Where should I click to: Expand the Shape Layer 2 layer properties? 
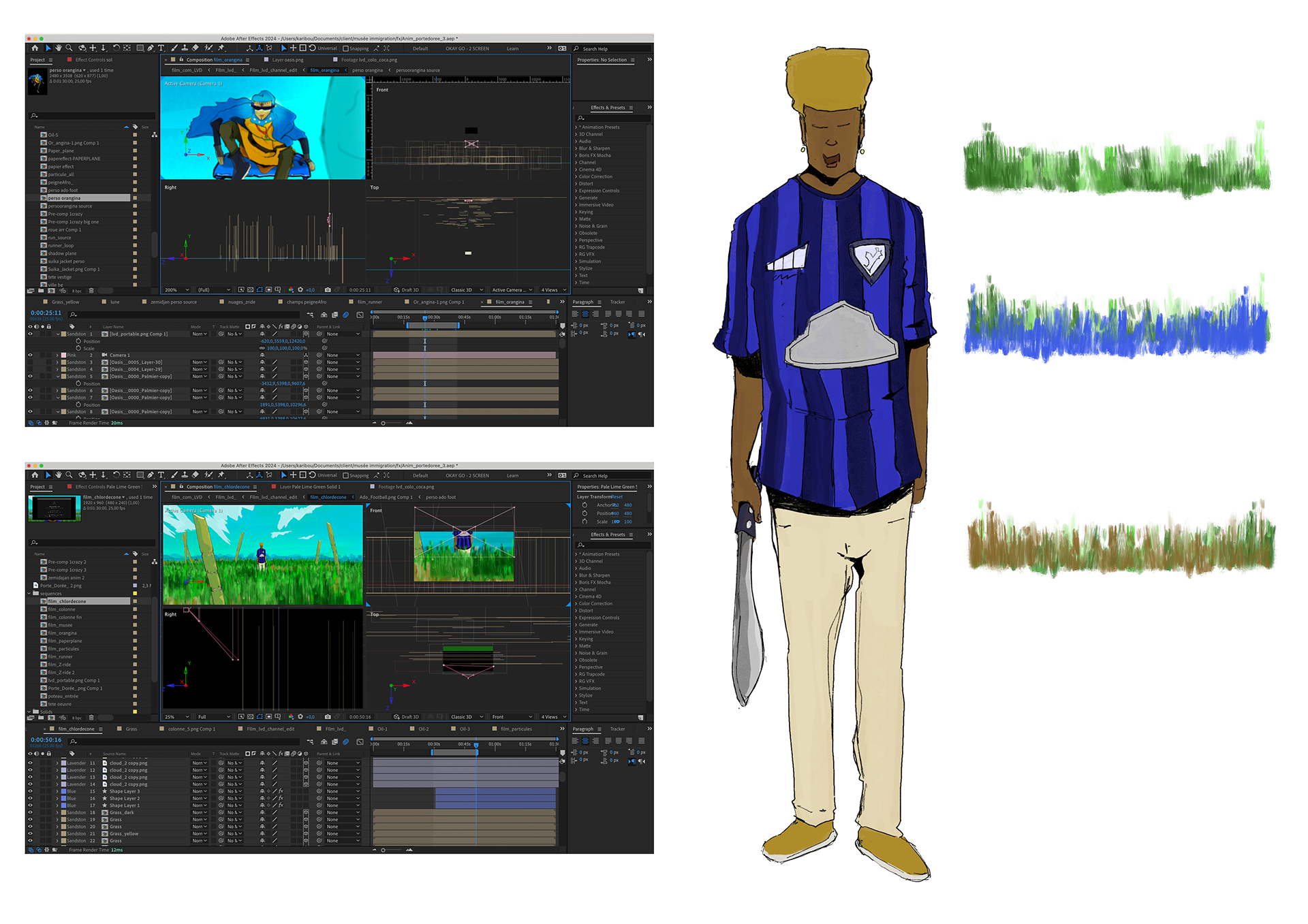57,799
